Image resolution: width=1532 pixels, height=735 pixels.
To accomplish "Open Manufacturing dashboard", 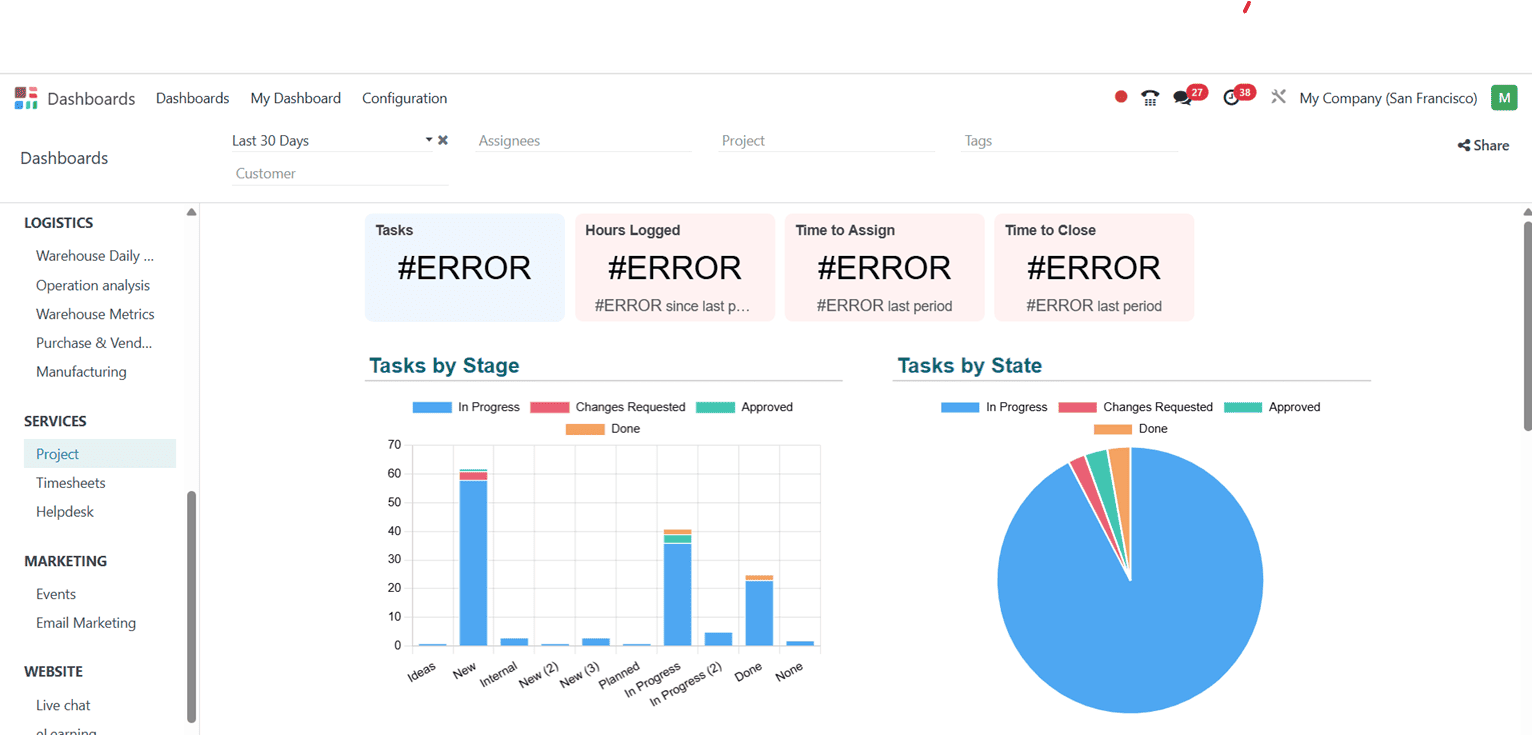I will coord(81,372).
